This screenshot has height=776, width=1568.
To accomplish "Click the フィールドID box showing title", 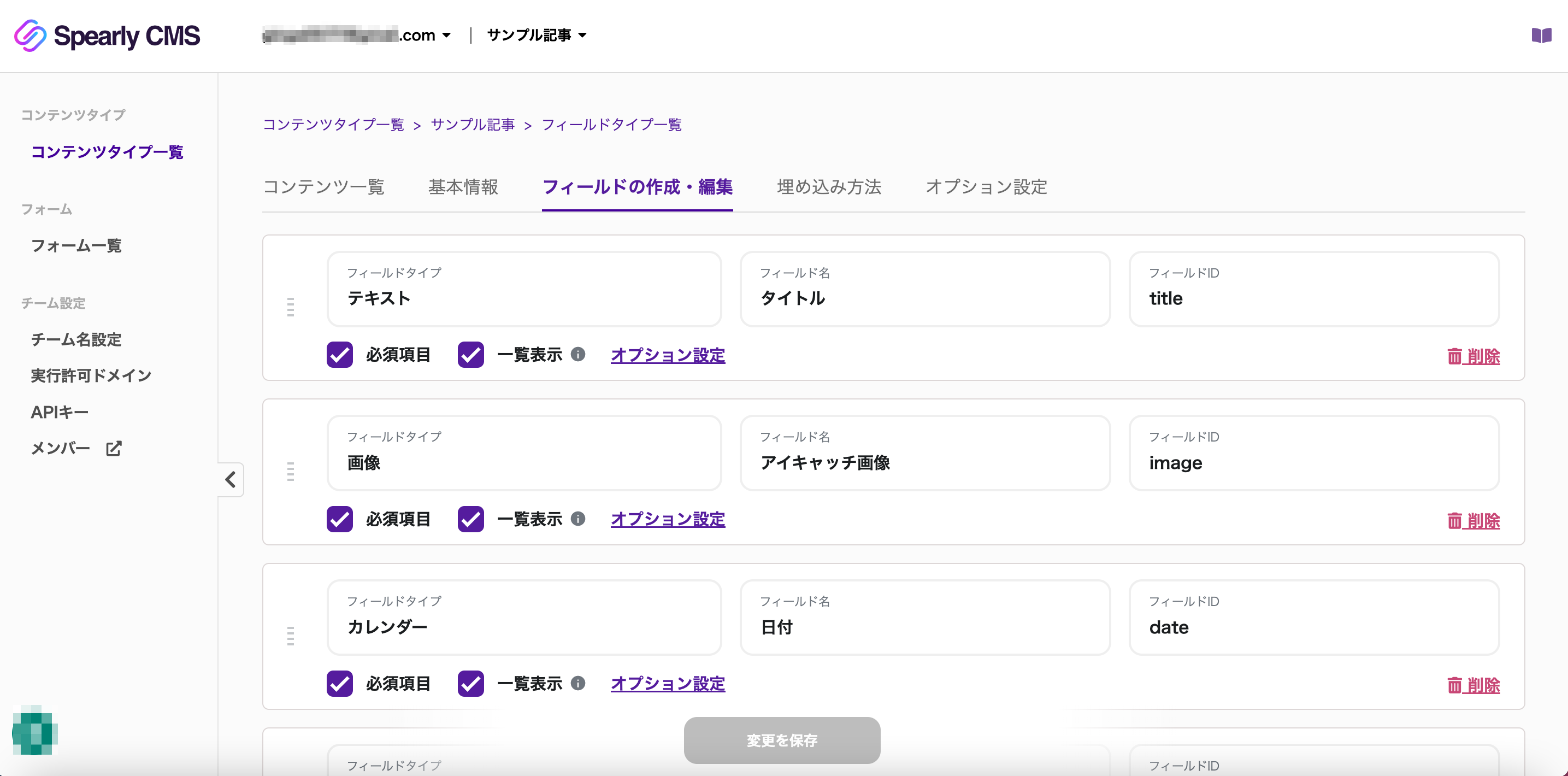I will (x=1314, y=289).
